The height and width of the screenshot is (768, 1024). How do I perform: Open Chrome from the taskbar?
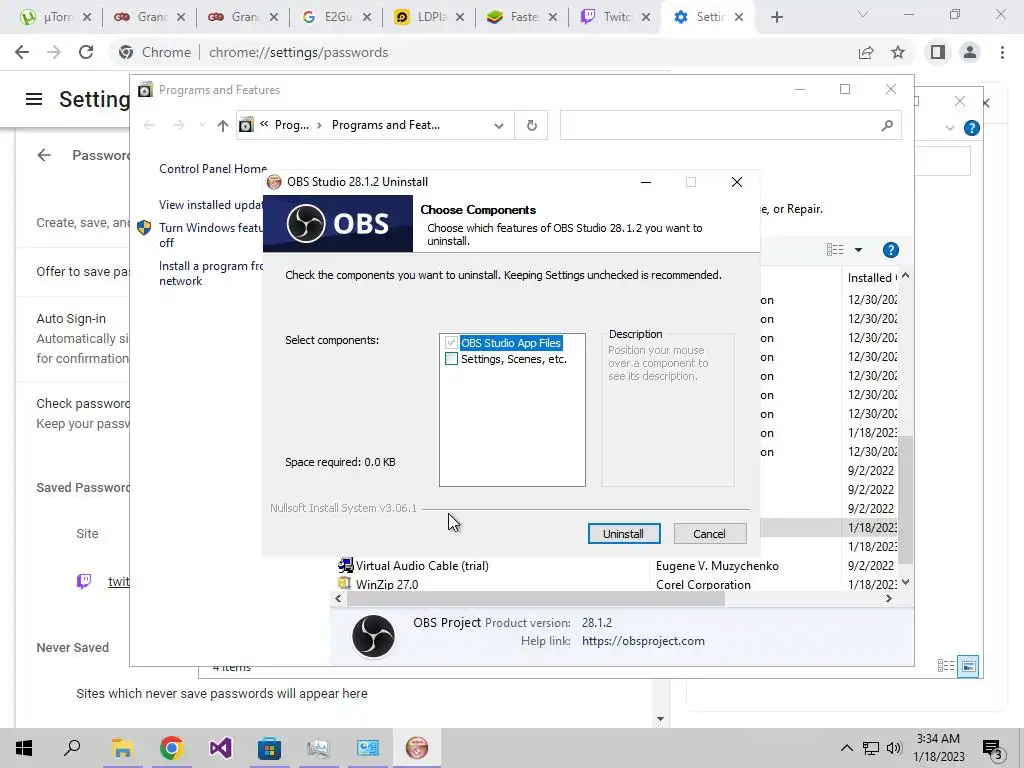171,748
